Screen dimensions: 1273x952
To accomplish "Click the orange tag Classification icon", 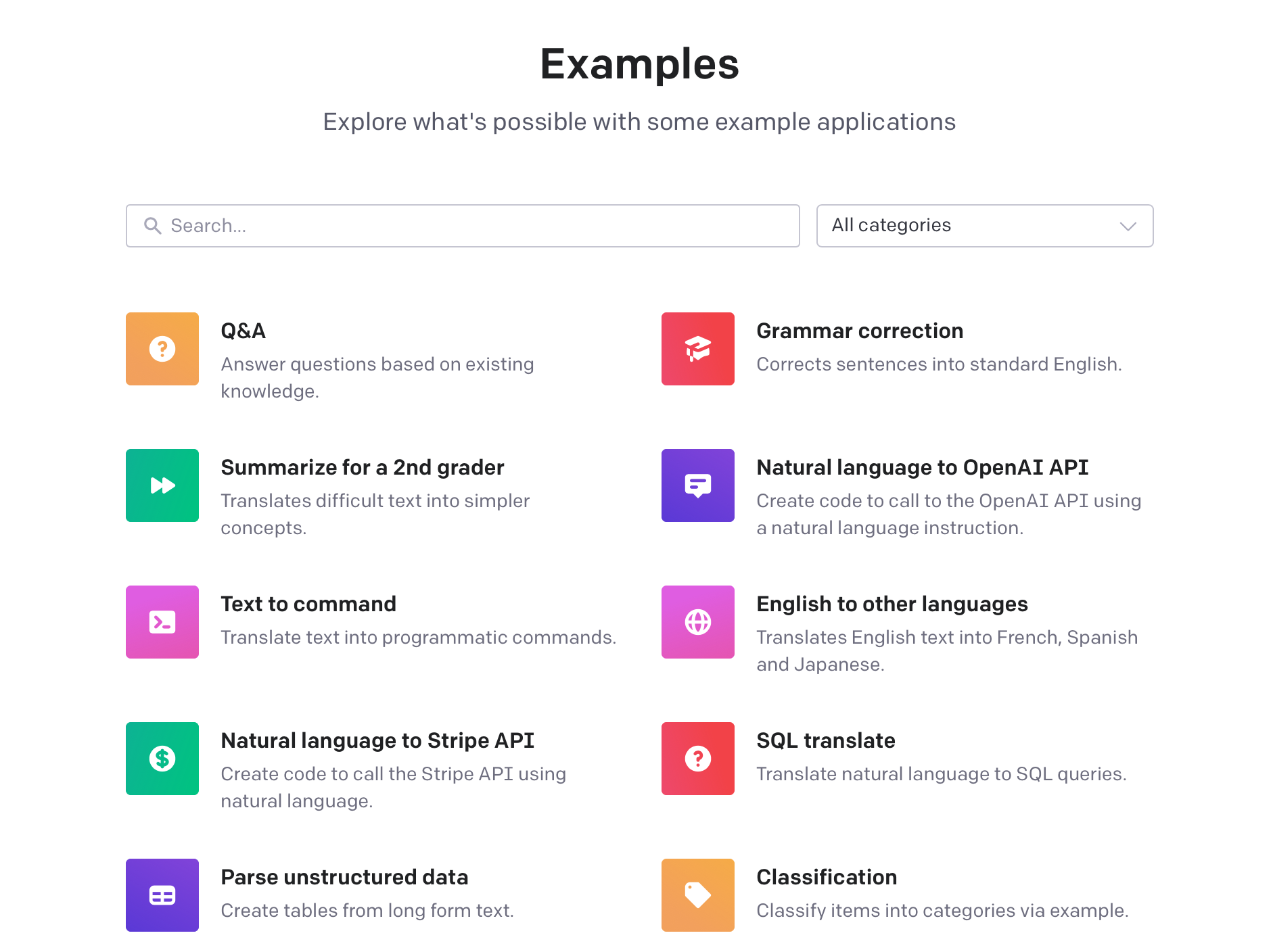I will (698, 895).
